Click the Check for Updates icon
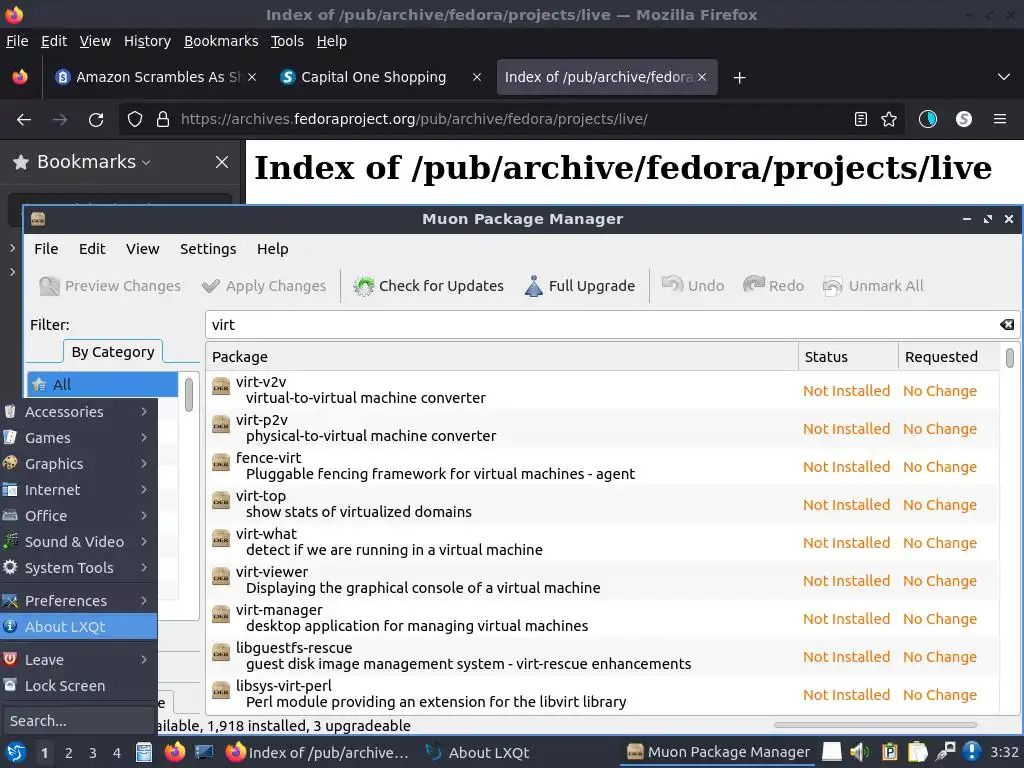The width and height of the screenshot is (1024, 768). 363,286
